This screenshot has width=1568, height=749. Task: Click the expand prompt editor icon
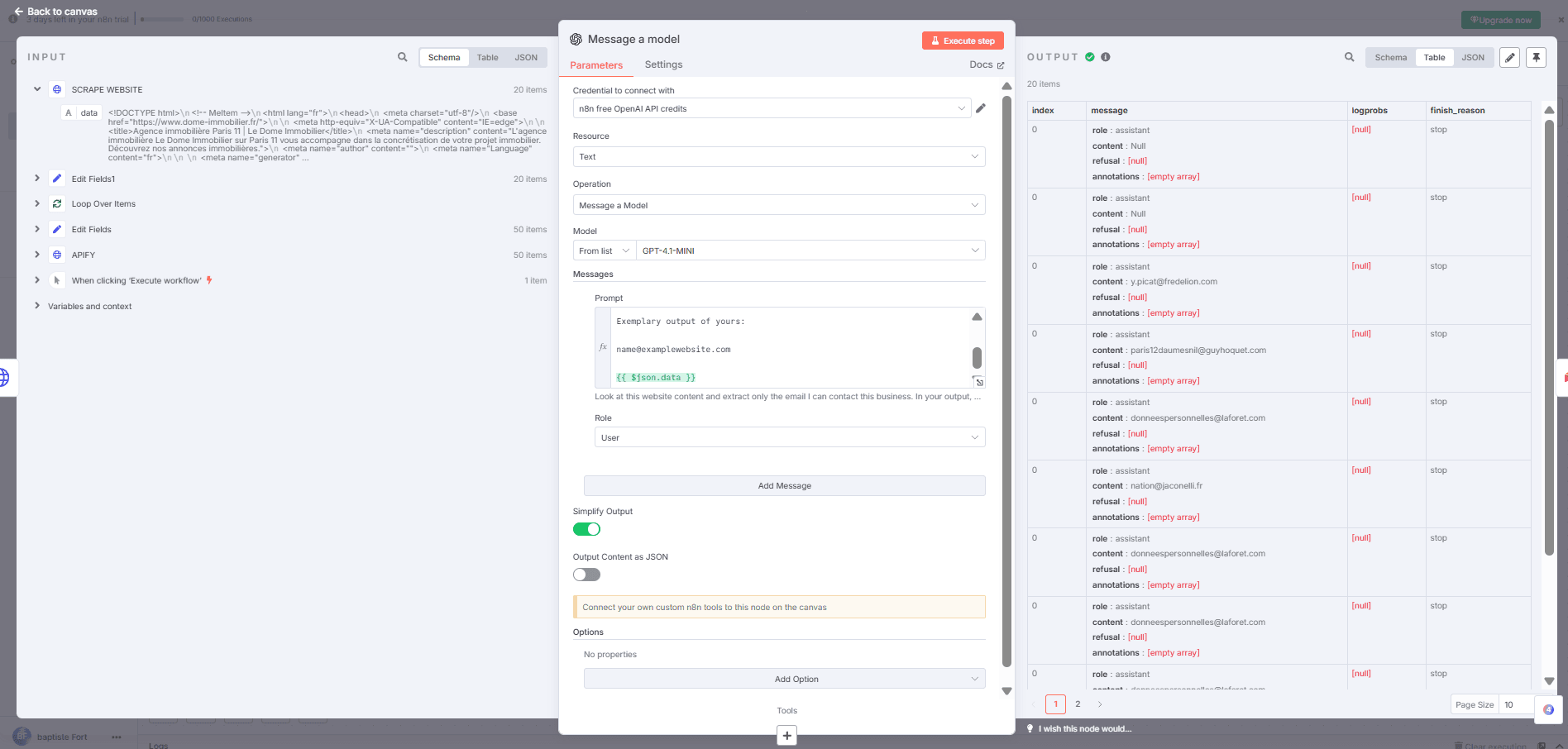click(x=978, y=382)
